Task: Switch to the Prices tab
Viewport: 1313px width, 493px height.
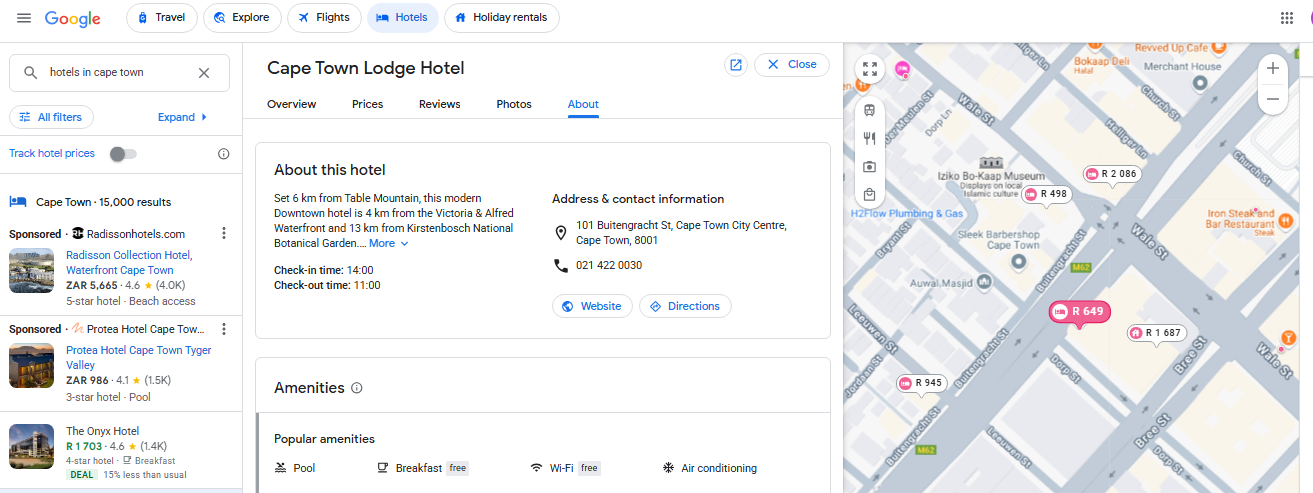Action: (368, 104)
